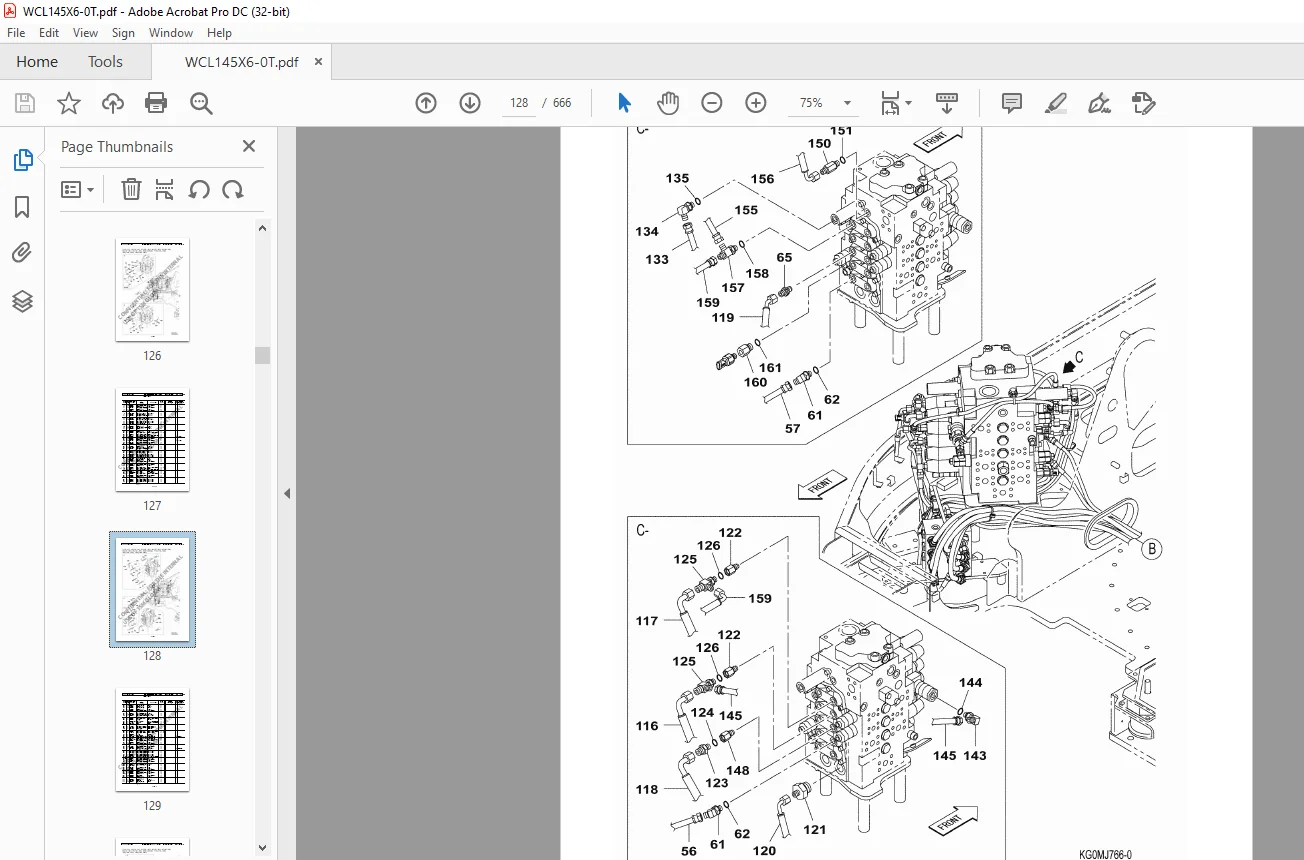Open the Window menu
This screenshot has height=860, width=1304.
click(x=171, y=33)
